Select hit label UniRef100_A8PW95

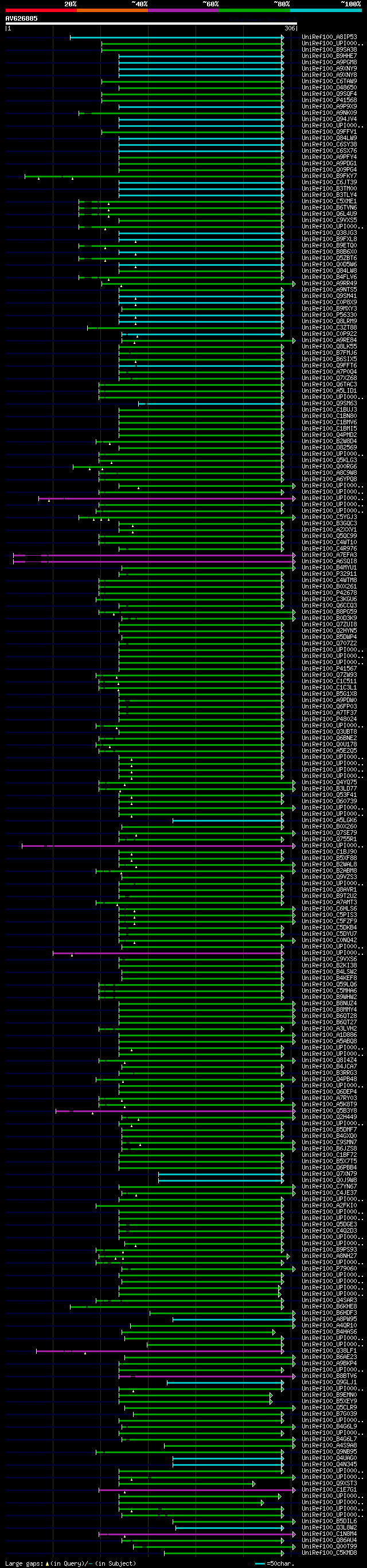pos(329,1319)
